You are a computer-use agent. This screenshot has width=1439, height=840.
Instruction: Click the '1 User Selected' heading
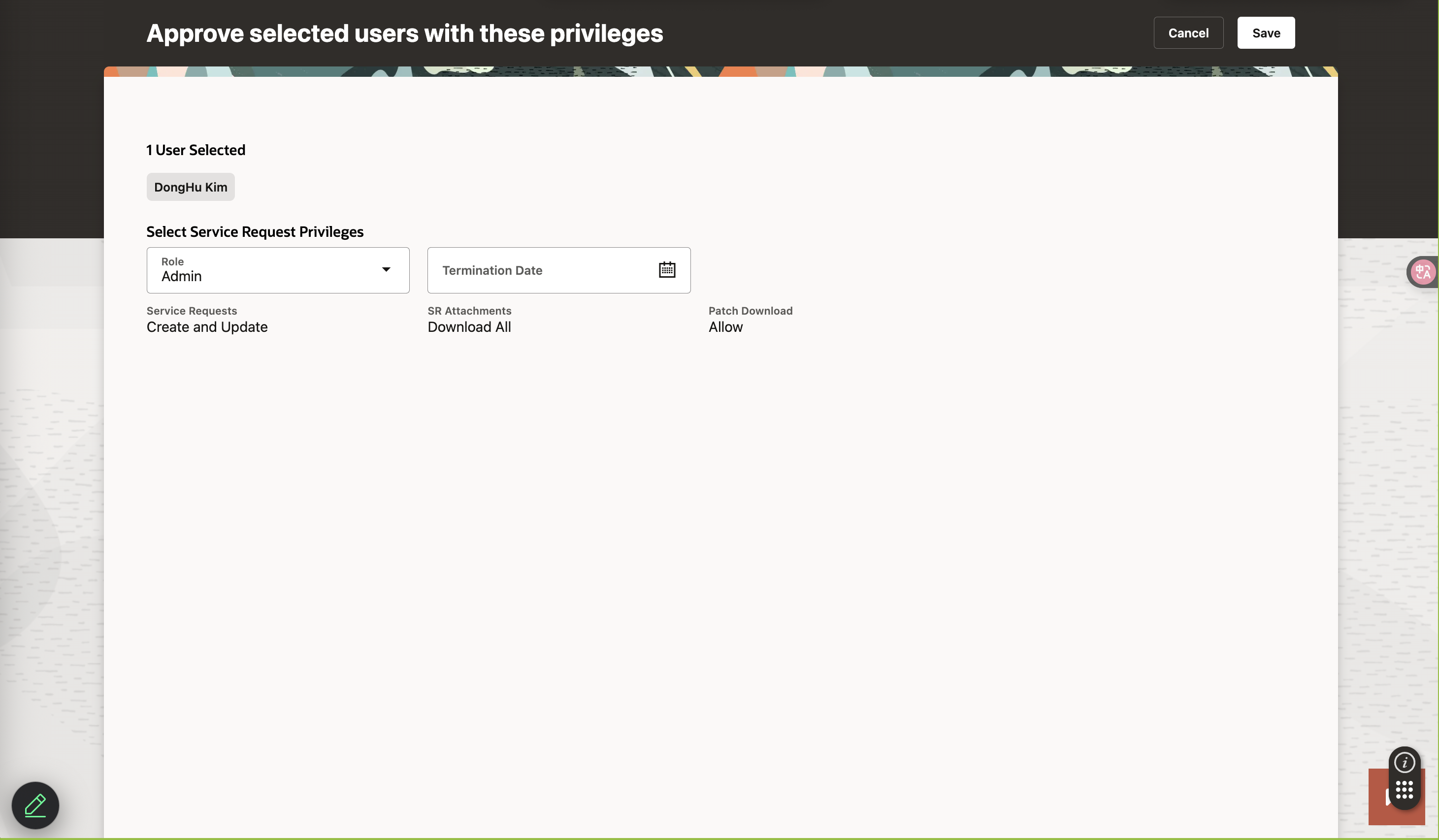pyautogui.click(x=196, y=150)
